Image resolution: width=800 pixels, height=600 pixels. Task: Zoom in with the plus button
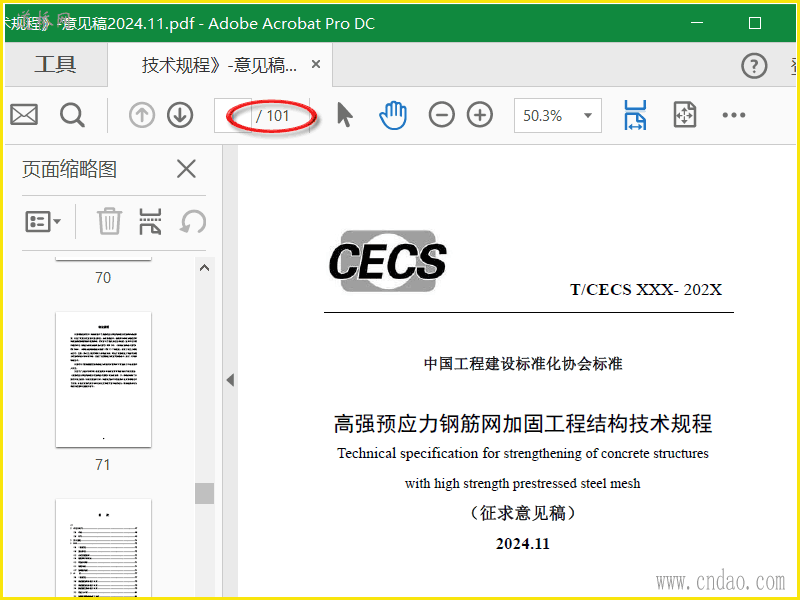point(480,115)
